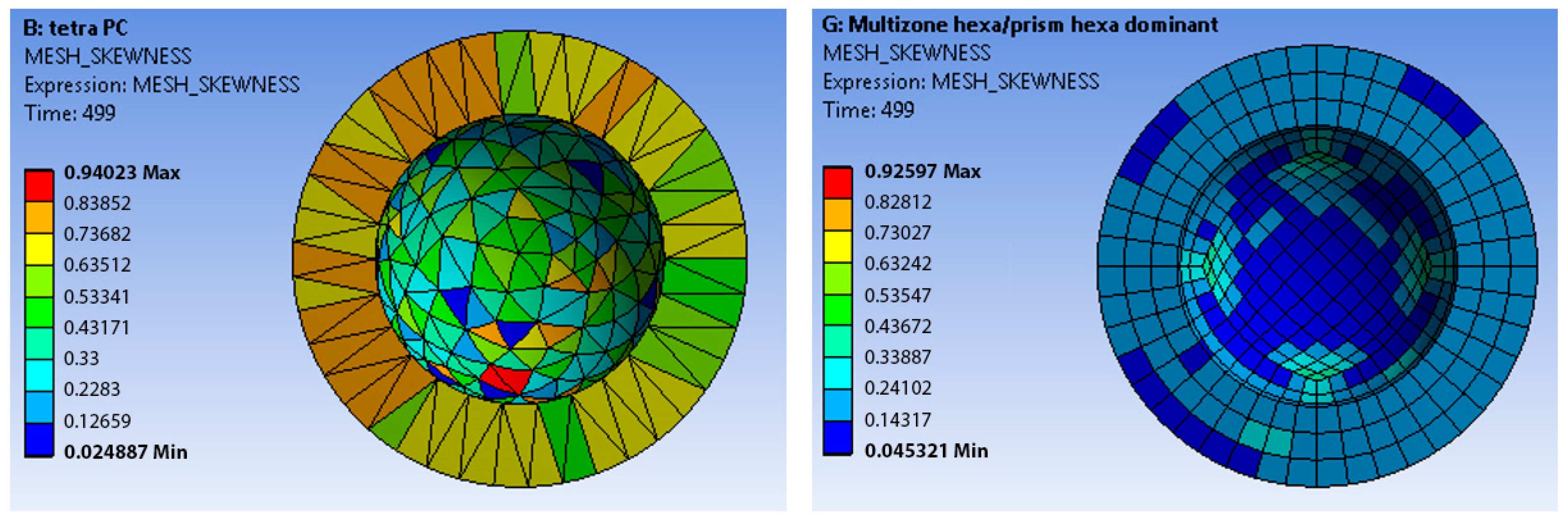Click the cyan swatch beside 0.2283
The width and height of the screenshot is (1568, 521).
[x=39, y=376]
